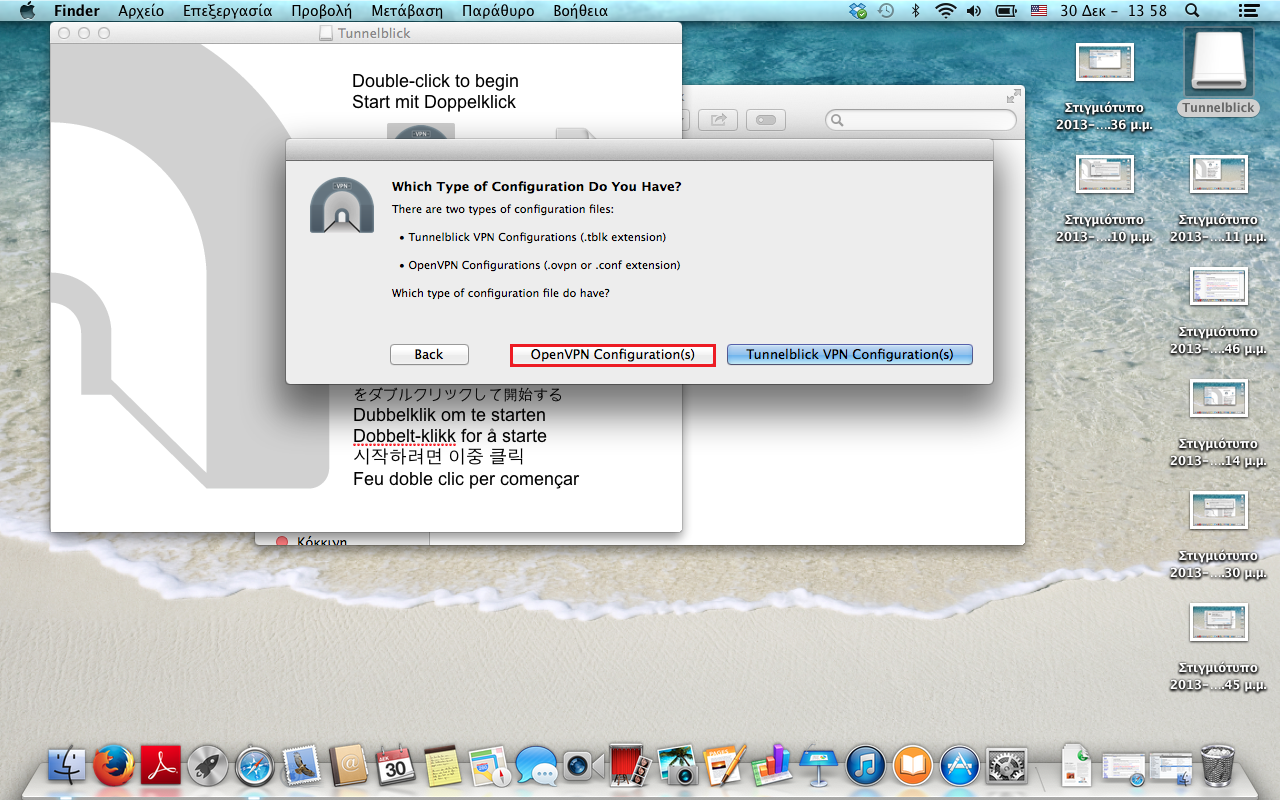This screenshot has width=1280, height=800.
Task: Open Adobe Acrobat from the Dock
Action: [160, 767]
